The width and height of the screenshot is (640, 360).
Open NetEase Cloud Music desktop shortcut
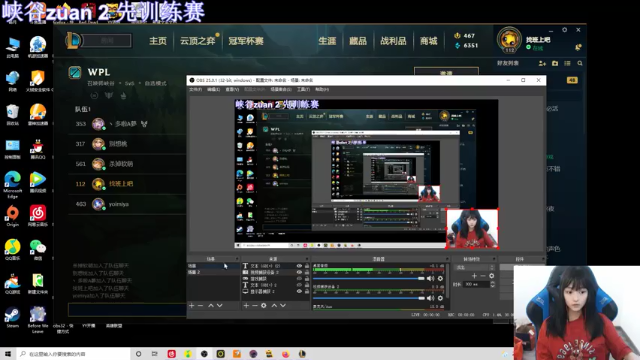coord(38,216)
